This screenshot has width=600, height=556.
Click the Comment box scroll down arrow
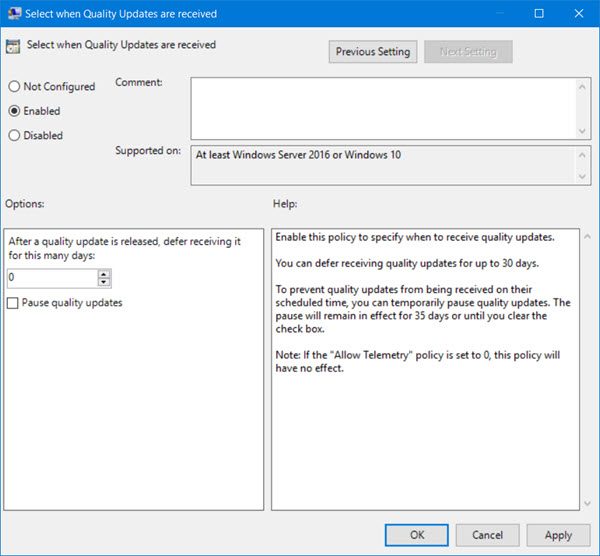click(582, 130)
